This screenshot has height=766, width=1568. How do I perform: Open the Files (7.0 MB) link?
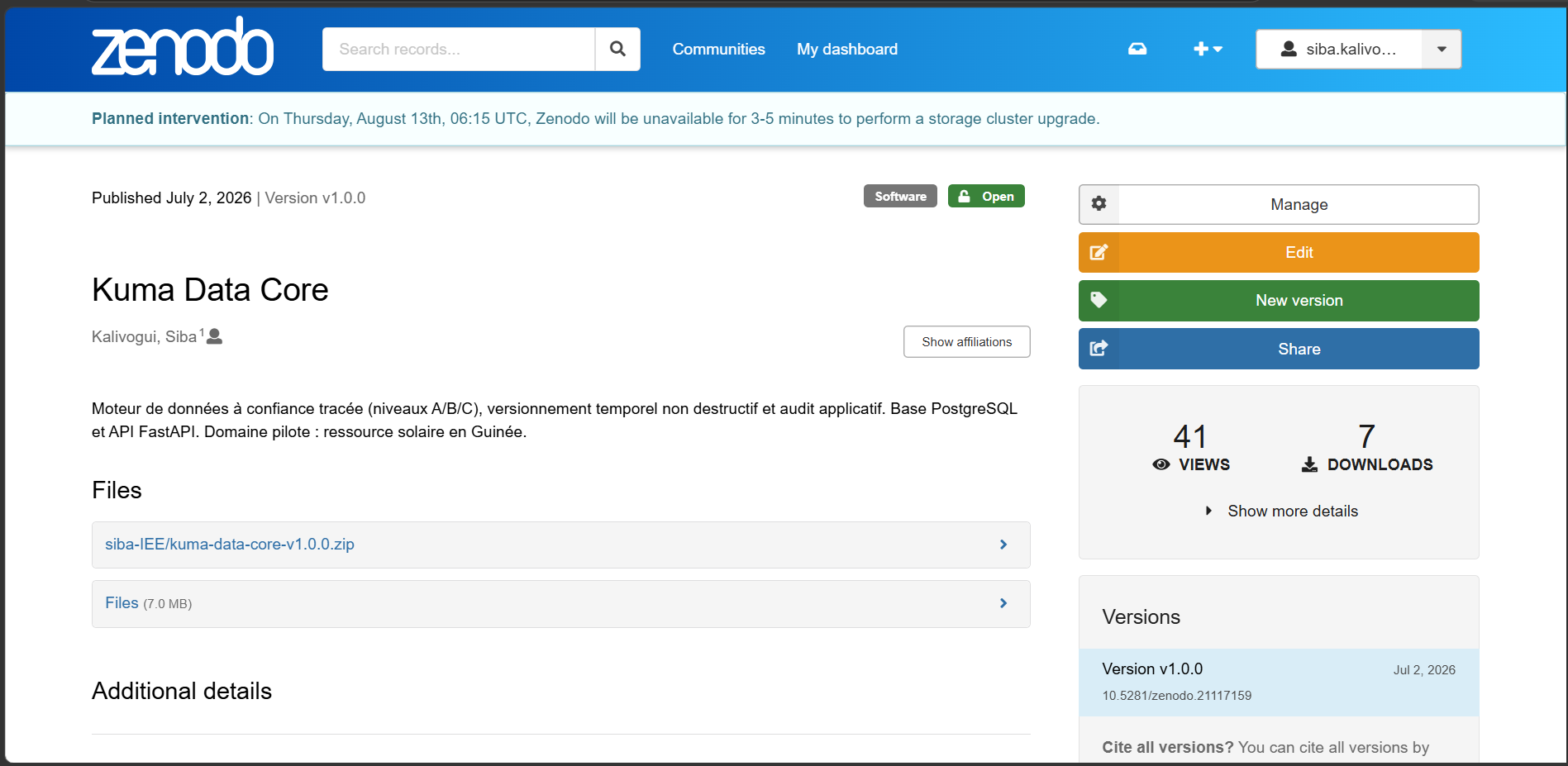click(122, 603)
